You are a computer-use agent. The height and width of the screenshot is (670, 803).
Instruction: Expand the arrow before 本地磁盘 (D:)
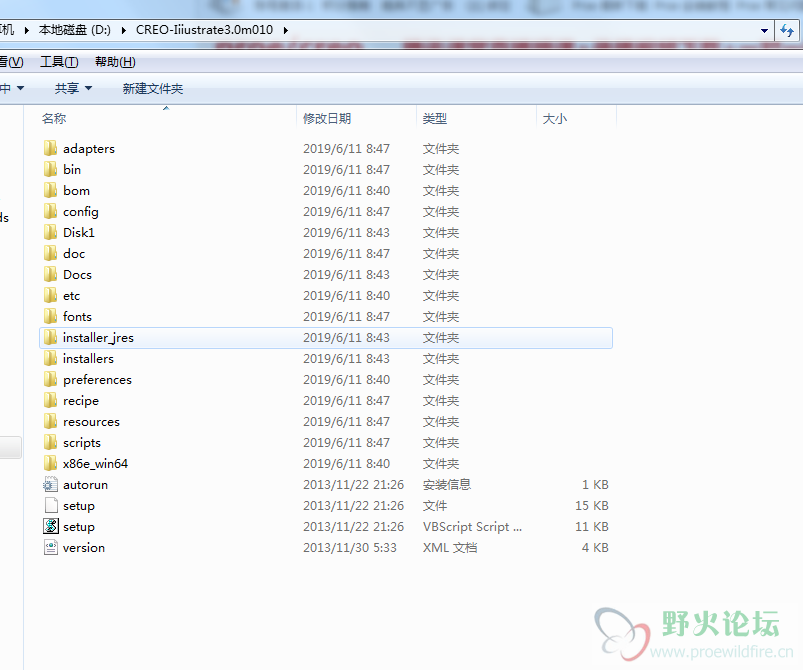[27, 30]
